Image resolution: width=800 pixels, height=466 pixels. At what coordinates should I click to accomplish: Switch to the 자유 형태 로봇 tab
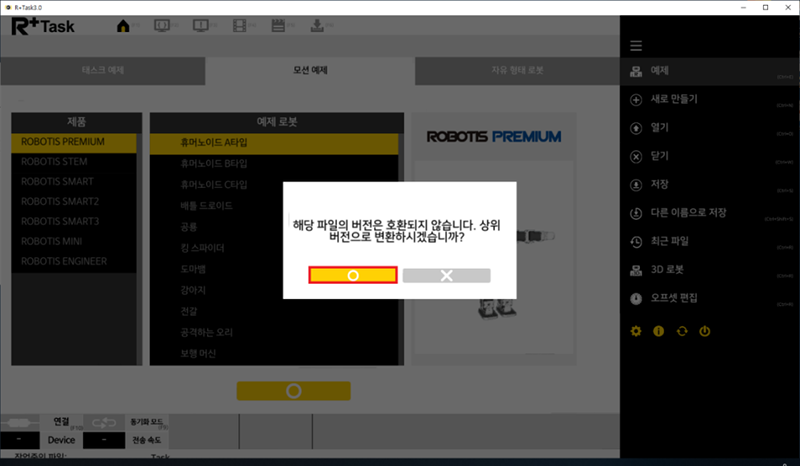[x=516, y=71]
